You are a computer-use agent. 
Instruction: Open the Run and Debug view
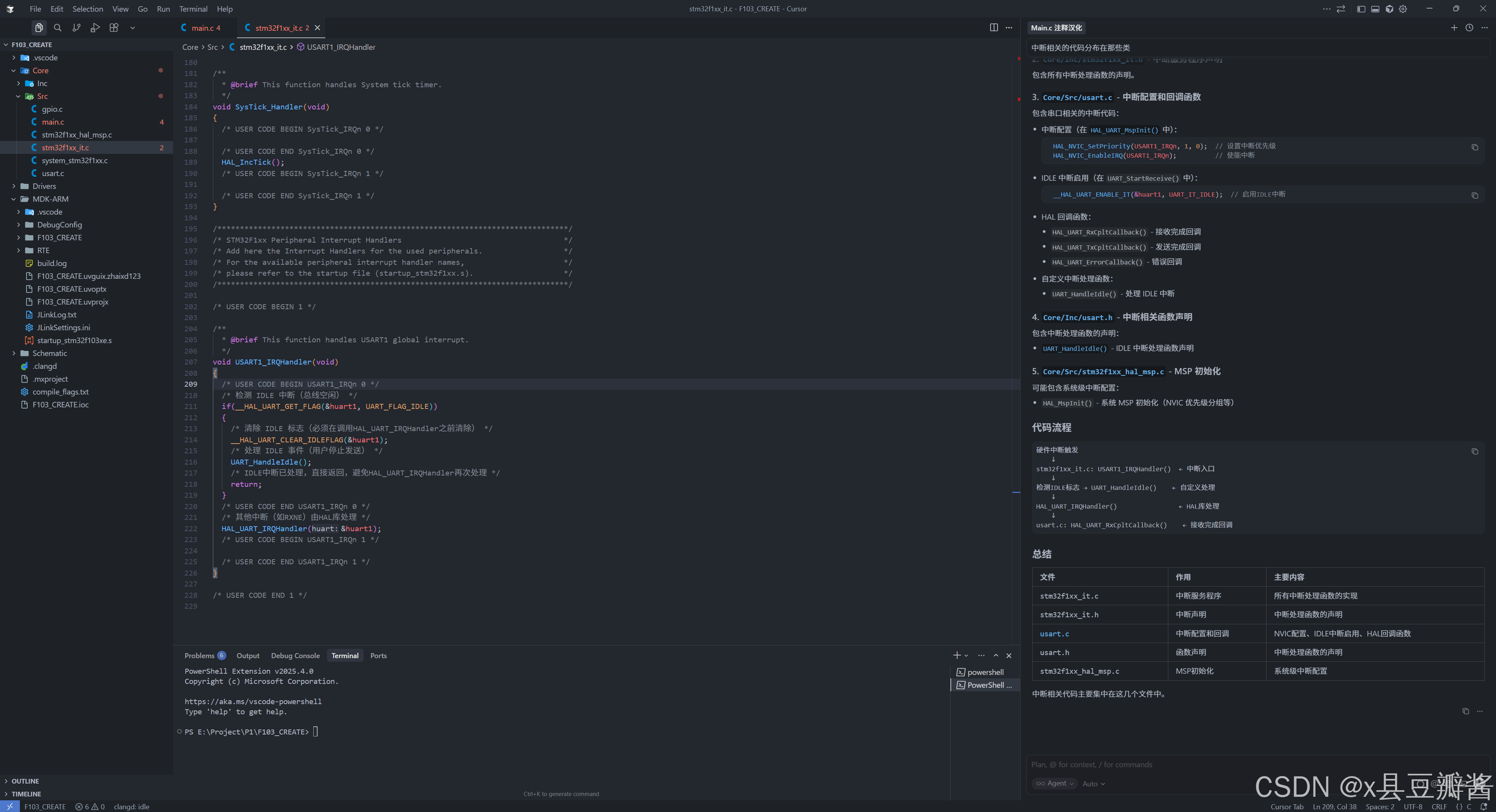point(95,27)
